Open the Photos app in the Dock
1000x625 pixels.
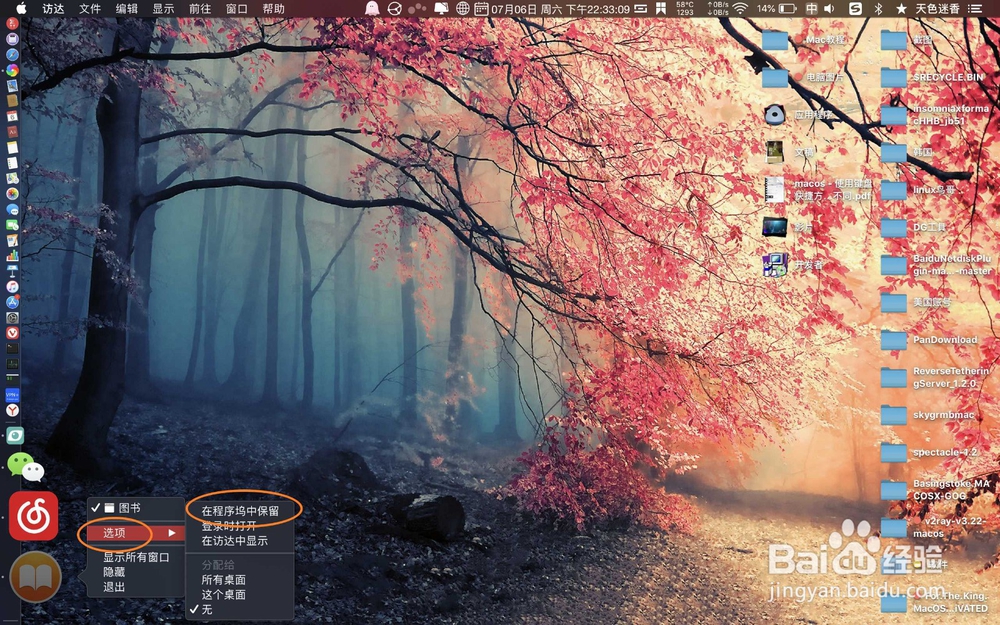pos(12,194)
